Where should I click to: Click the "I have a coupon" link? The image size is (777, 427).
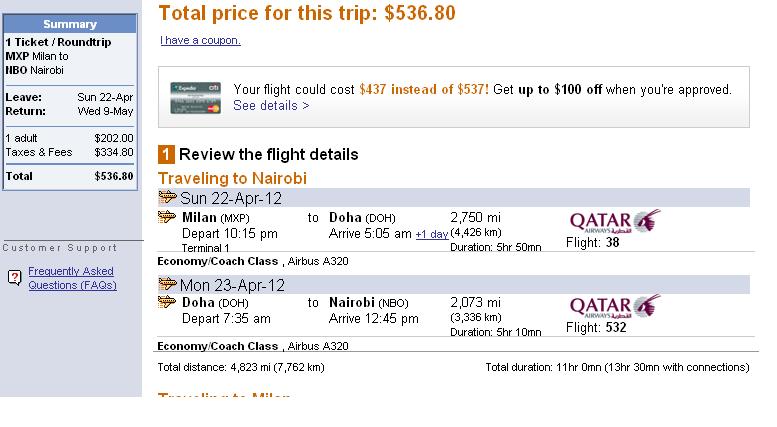[200, 40]
